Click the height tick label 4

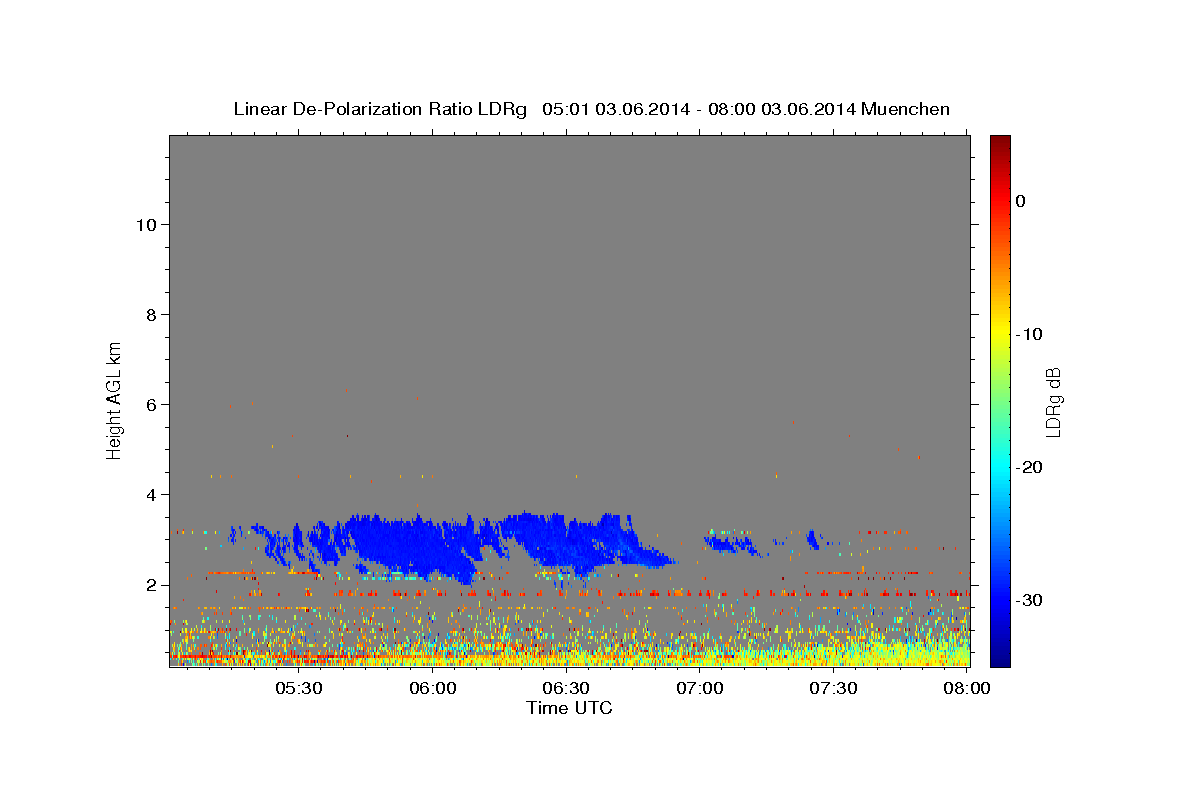tap(150, 494)
